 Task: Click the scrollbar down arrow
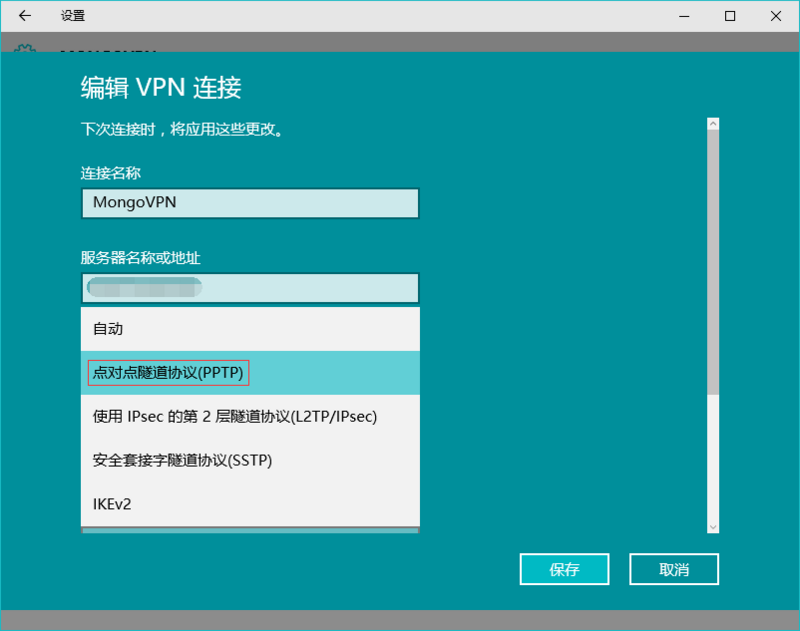point(712,525)
